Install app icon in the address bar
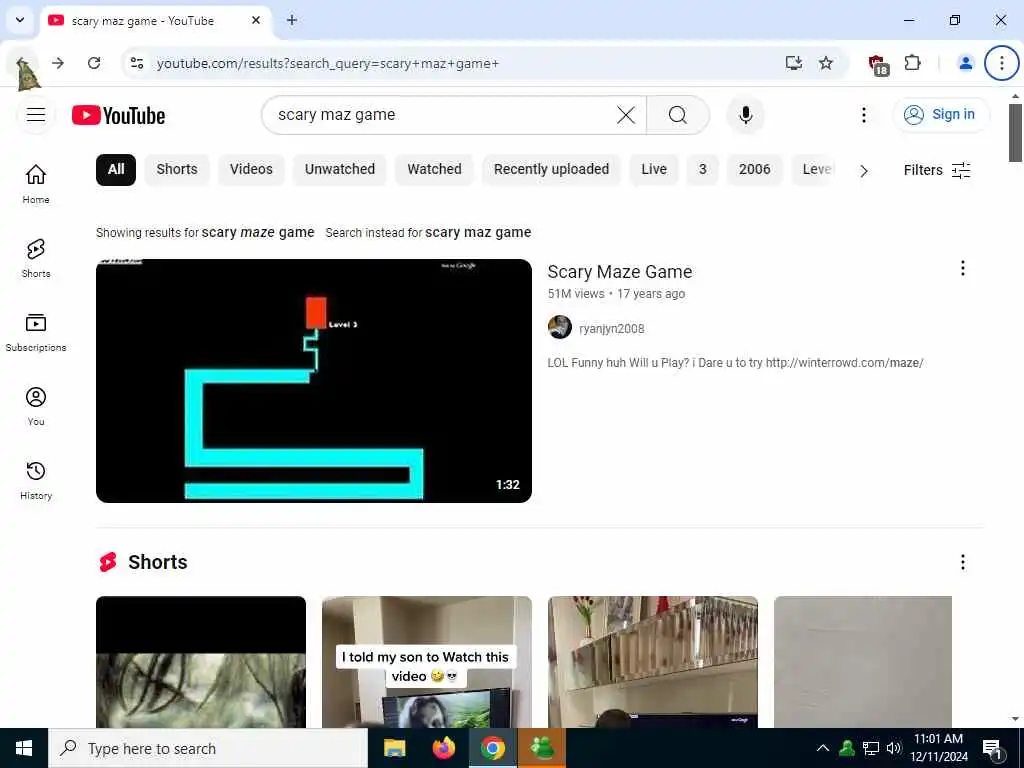 (x=793, y=63)
